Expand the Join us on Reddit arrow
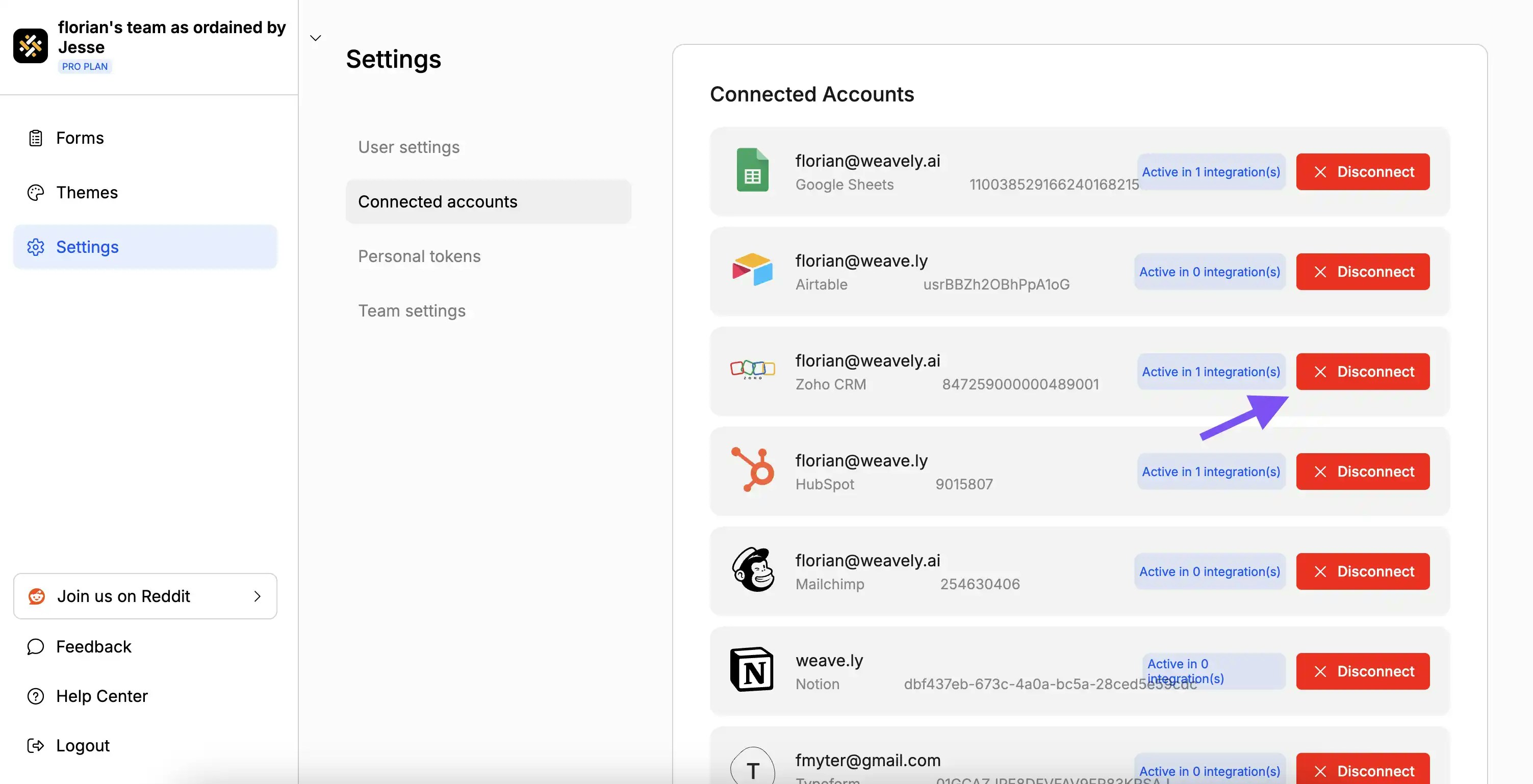 point(257,596)
